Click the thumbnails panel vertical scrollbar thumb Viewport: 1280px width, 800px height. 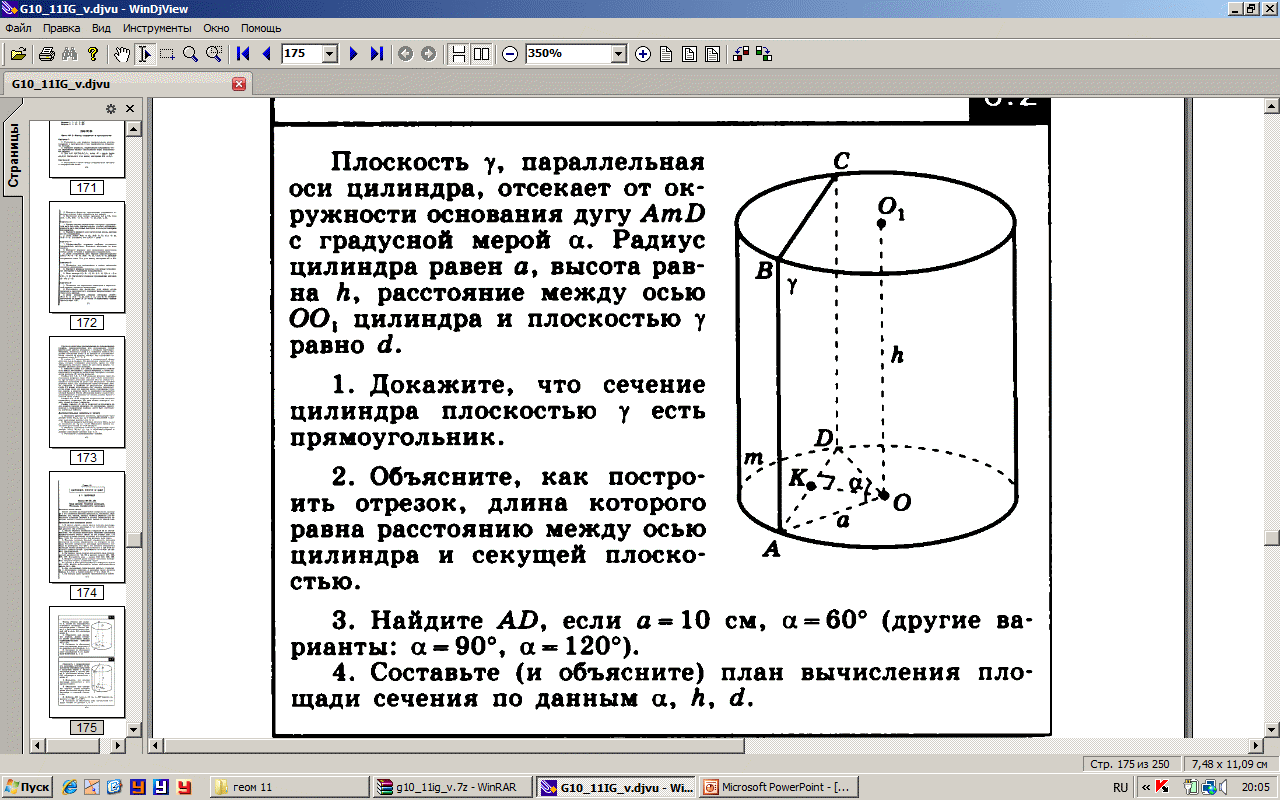coord(133,540)
